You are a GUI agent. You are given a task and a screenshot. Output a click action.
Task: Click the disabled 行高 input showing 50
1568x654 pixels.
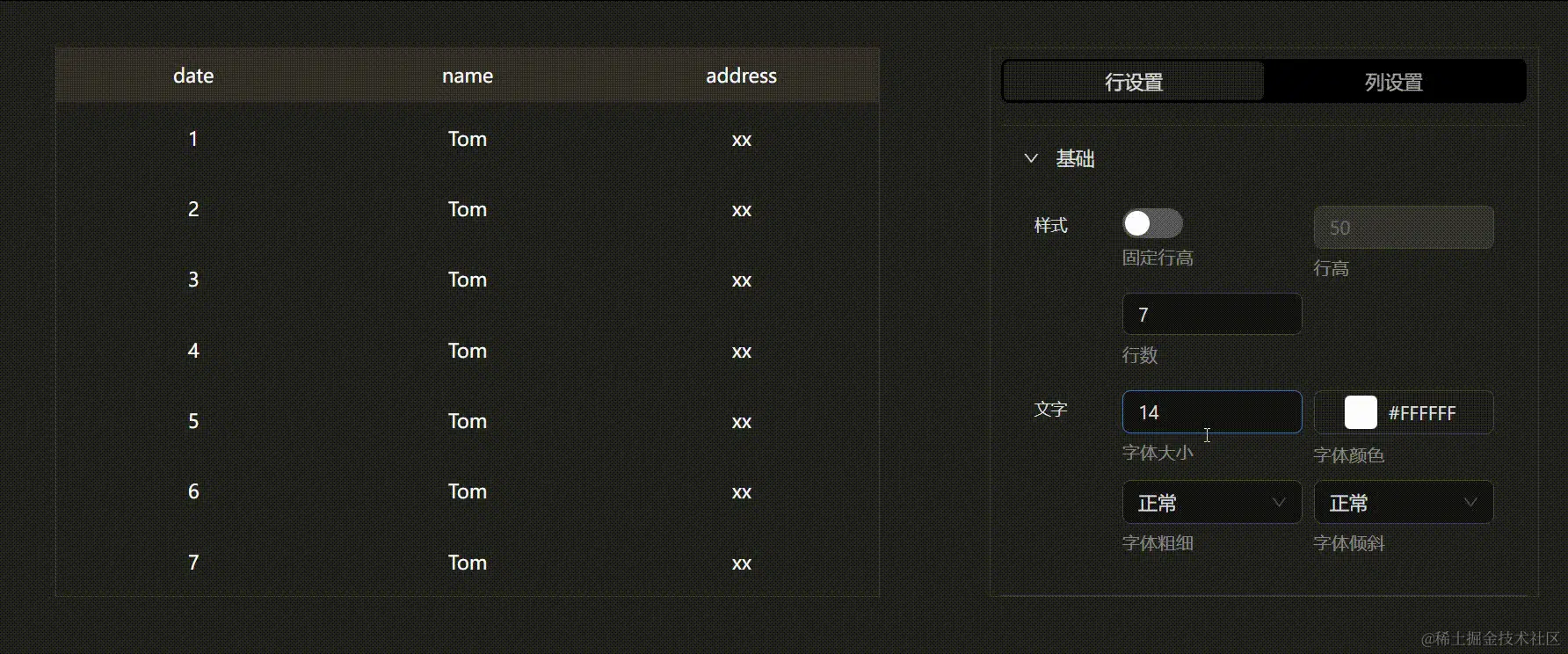point(1403,227)
